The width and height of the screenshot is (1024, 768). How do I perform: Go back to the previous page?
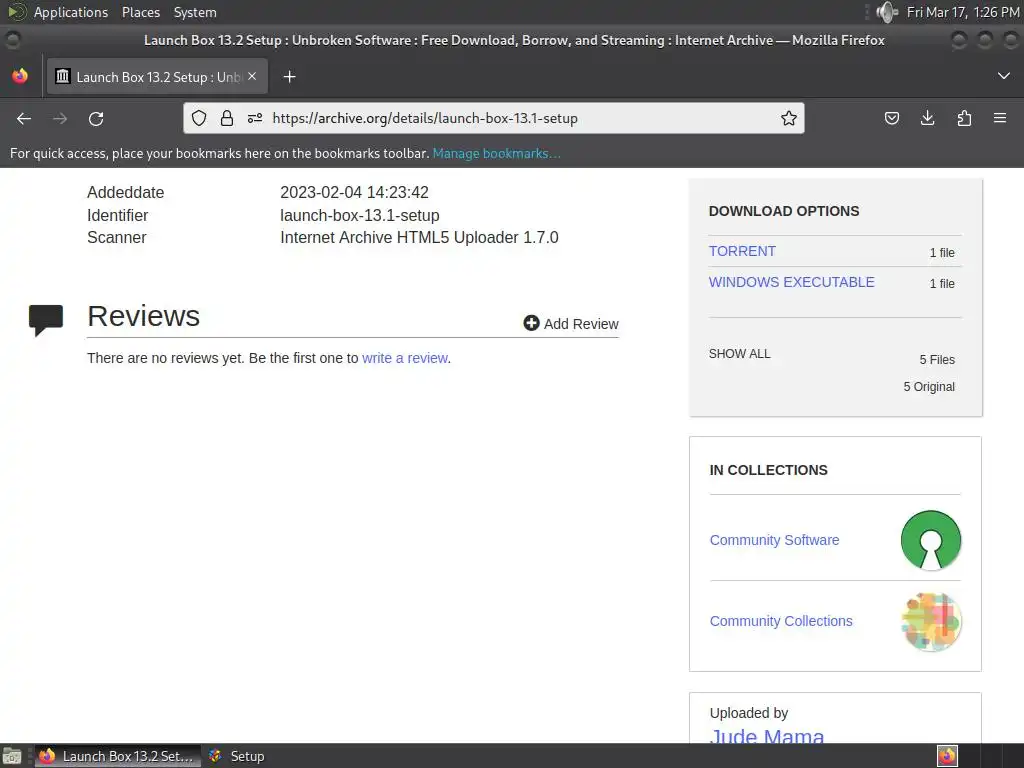point(24,119)
